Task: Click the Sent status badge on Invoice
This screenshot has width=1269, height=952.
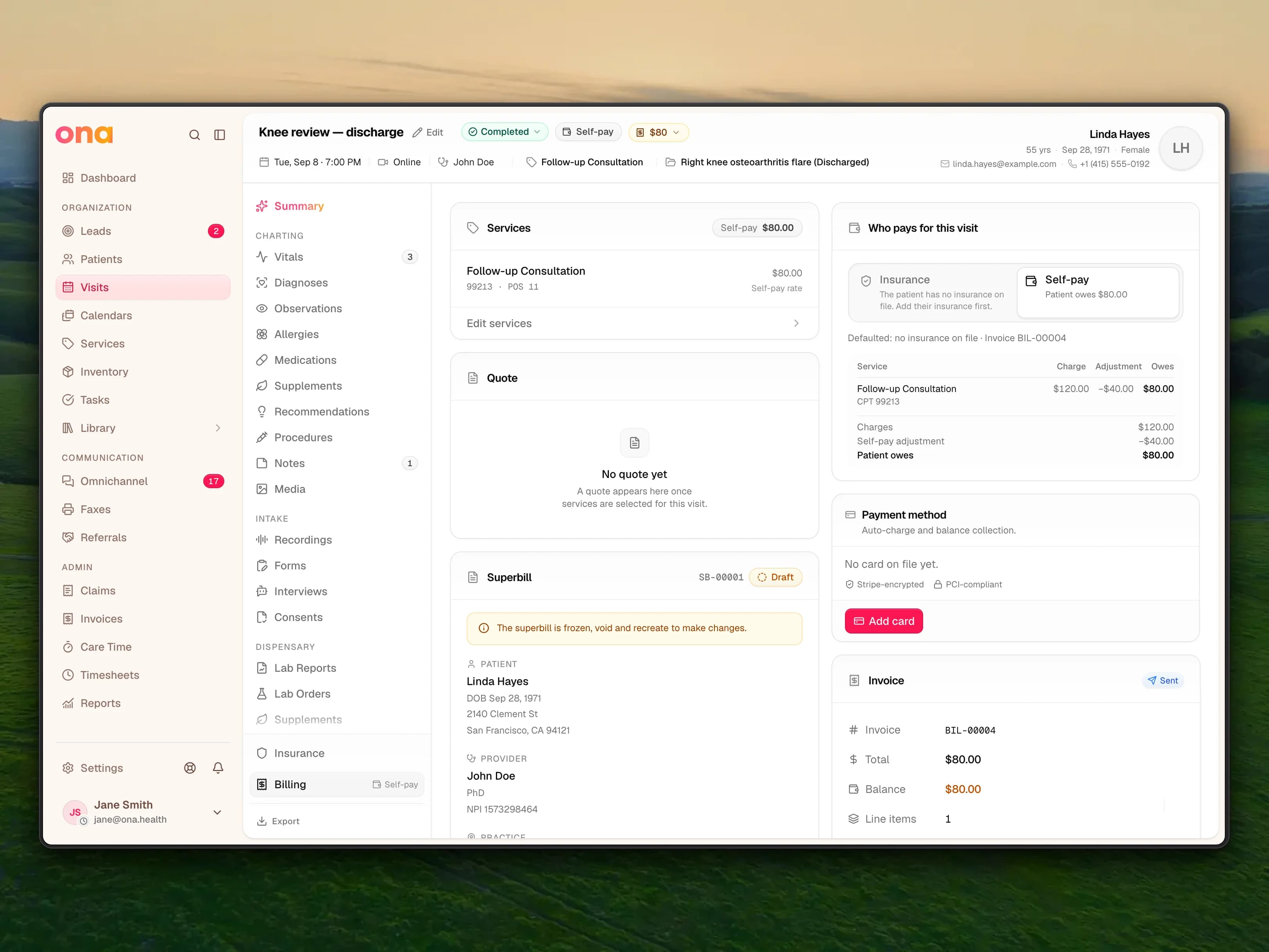Action: click(1163, 681)
